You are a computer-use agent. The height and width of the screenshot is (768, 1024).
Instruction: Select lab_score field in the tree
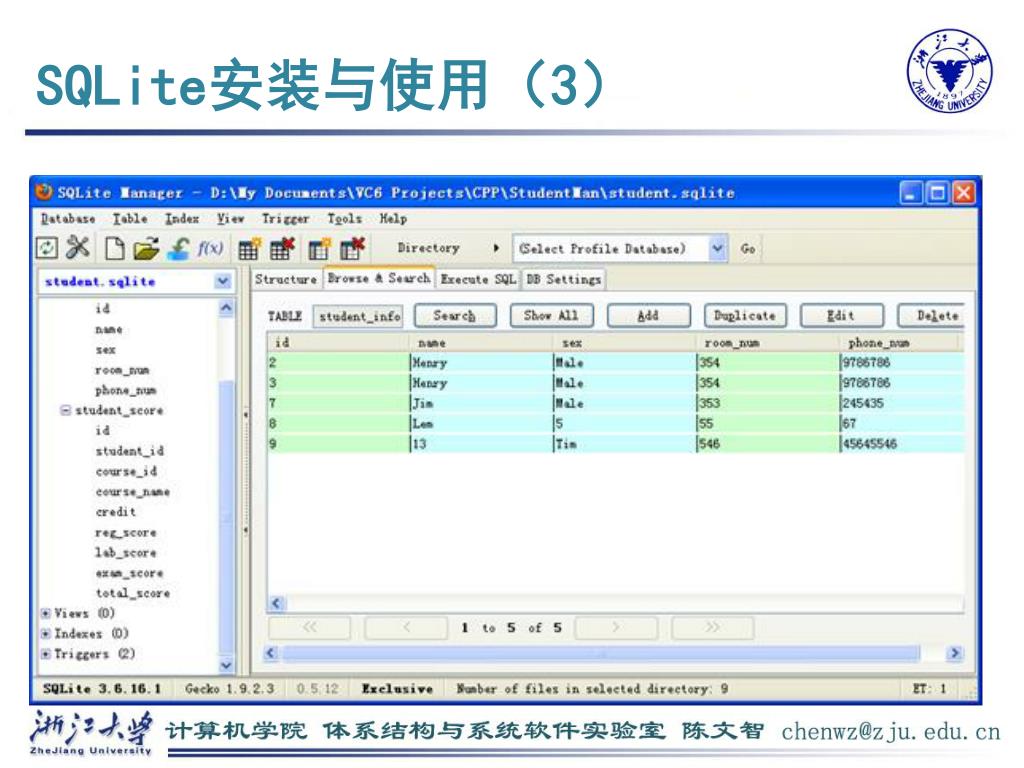[x=126, y=552]
